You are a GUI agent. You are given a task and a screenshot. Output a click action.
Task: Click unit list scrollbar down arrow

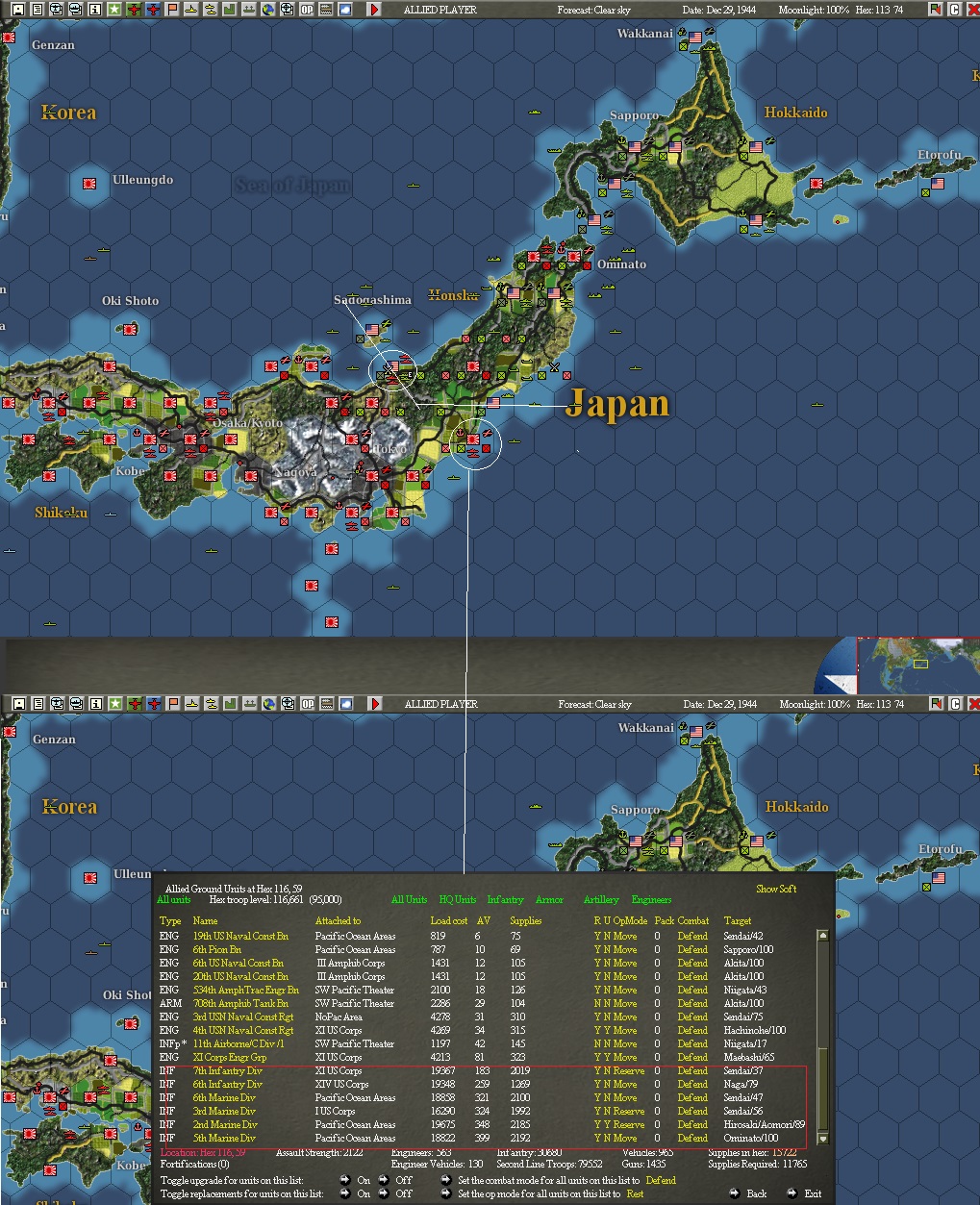coord(822,1139)
